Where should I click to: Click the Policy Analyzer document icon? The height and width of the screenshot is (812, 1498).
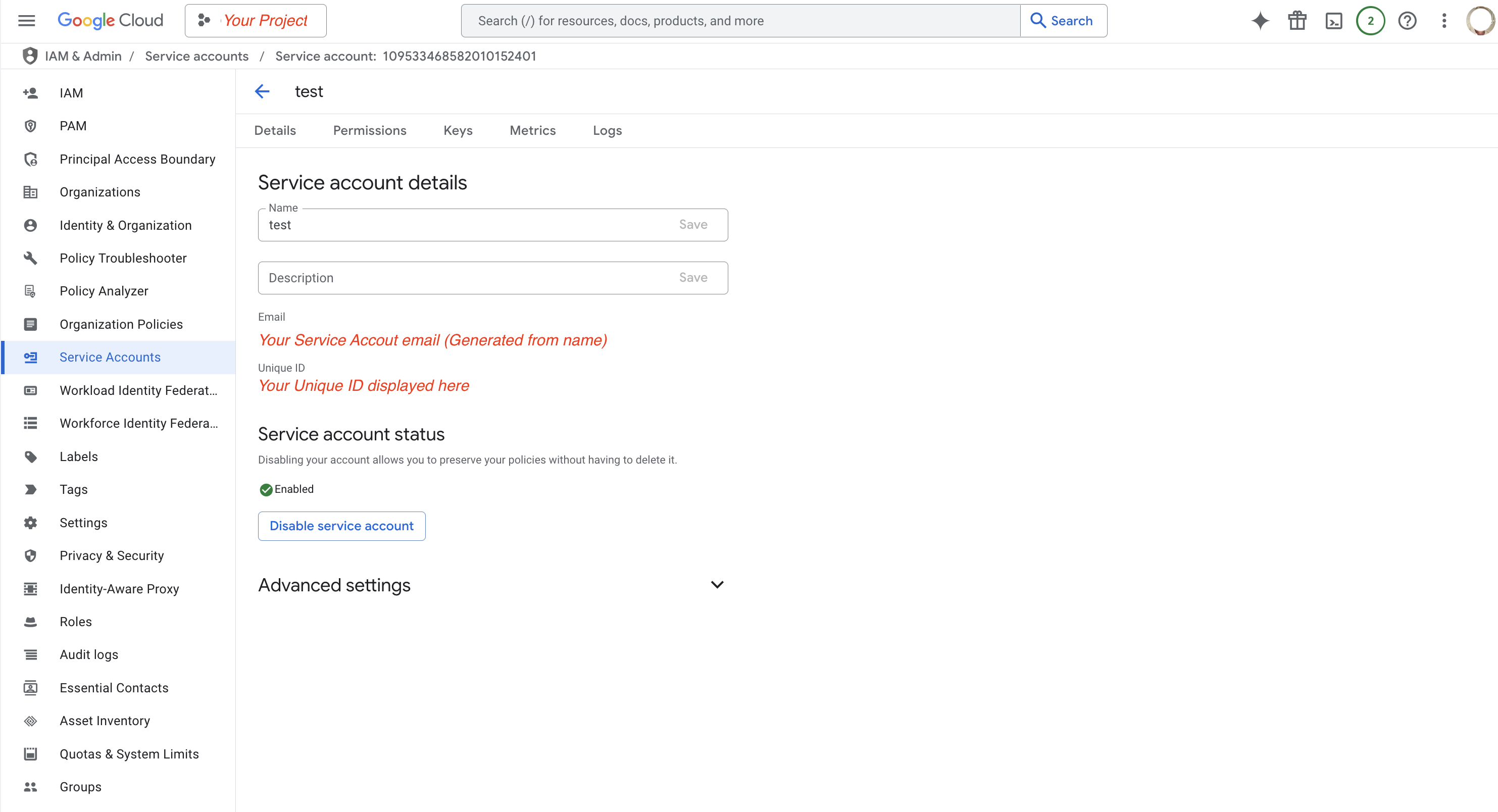point(30,291)
